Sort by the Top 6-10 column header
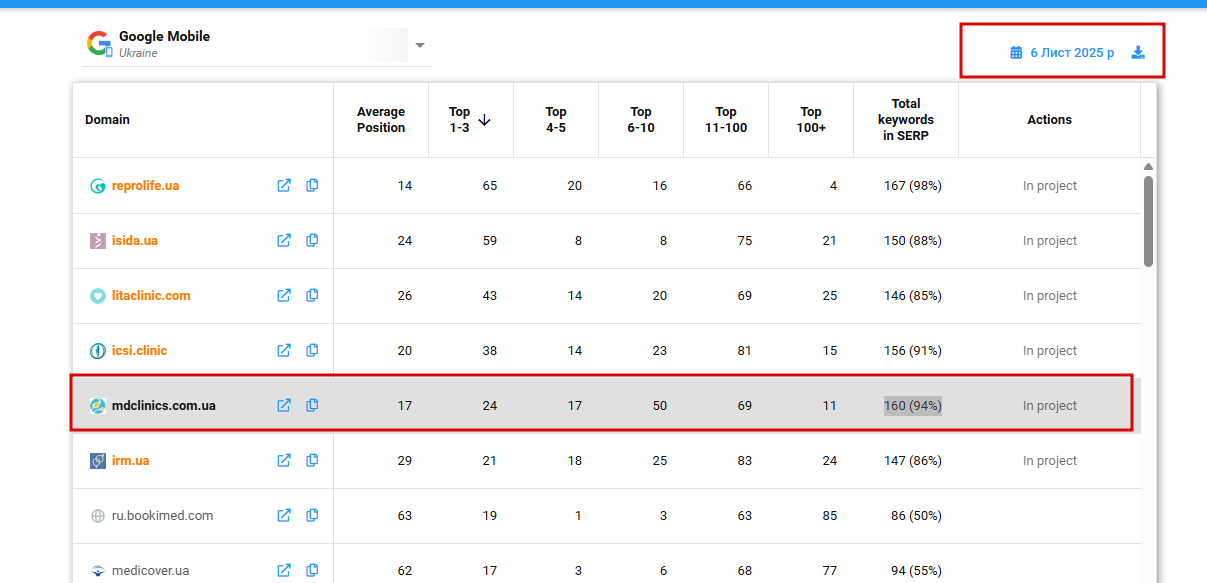Screen dimensions: 1207x583 pyautogui.click(x=641, y=119)
